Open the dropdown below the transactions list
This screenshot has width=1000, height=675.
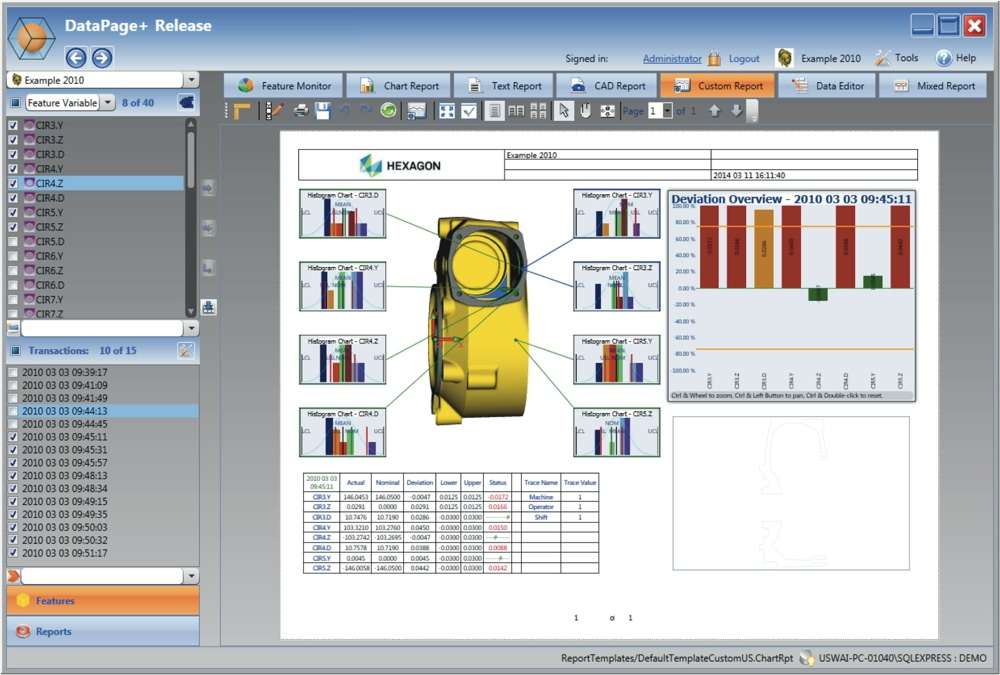(x=191, y=576)
